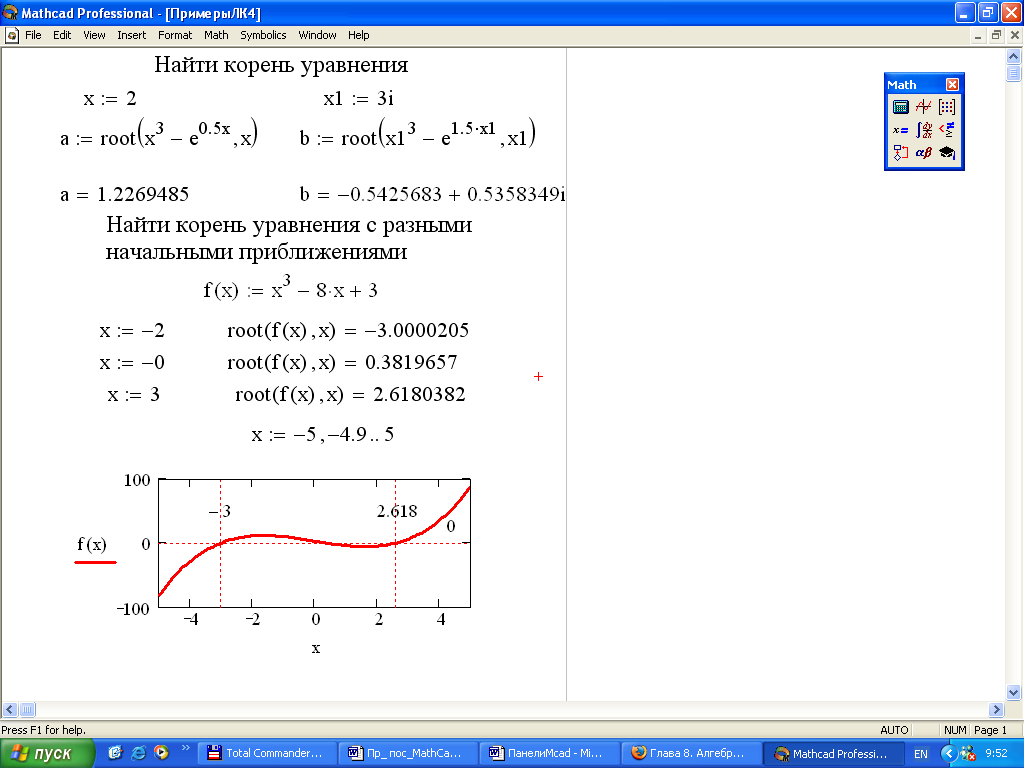Launch Windows Media Player from Quick Launch
1024x768 pixels.
[x=161, y=753]
